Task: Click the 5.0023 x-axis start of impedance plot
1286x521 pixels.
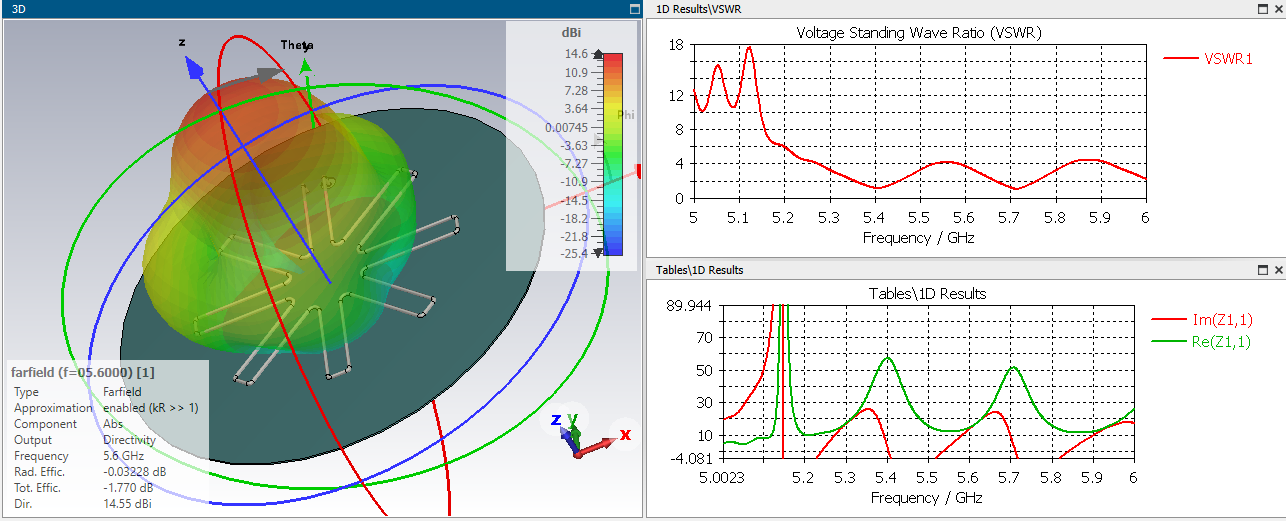Action: point(721,479)
